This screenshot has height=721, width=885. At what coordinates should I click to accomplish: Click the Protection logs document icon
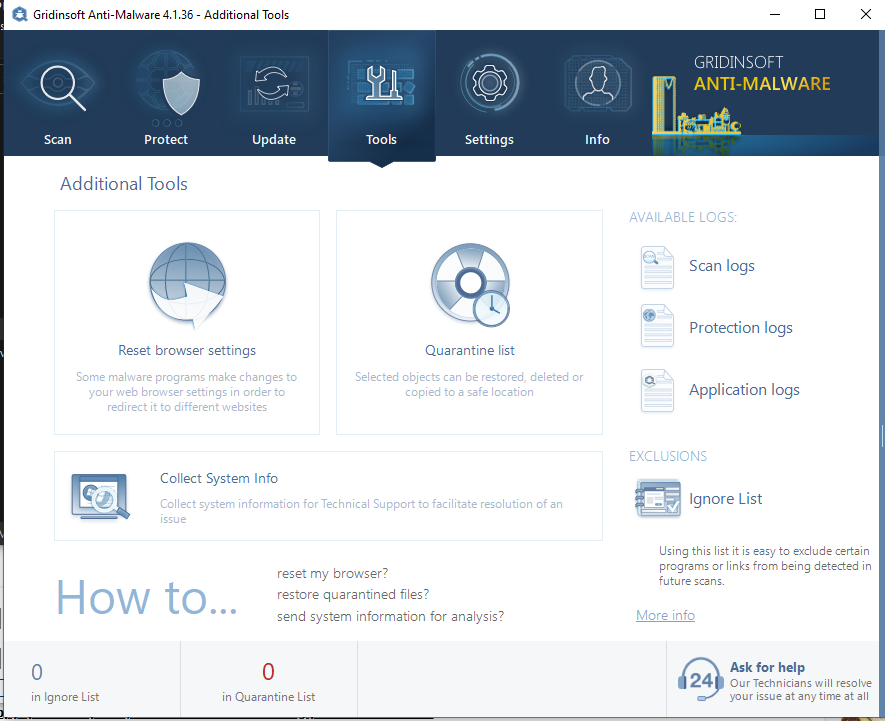click(x=657, y=326)
